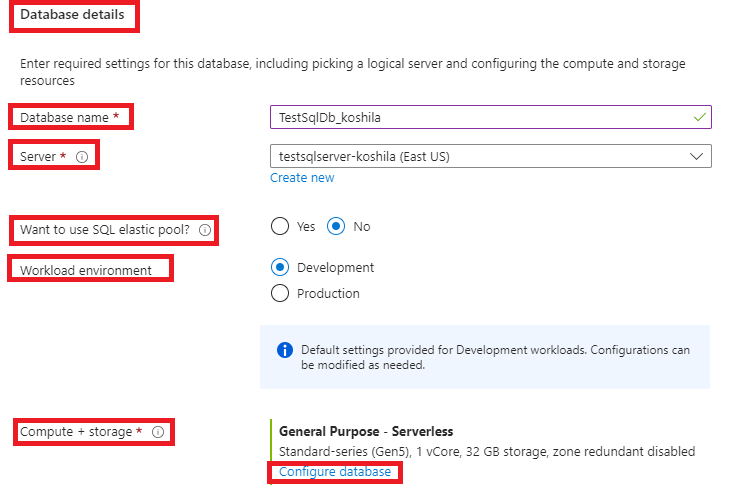739x494 pixels.
Task: Click the info icon next to Server
Action: coord(82,157)
